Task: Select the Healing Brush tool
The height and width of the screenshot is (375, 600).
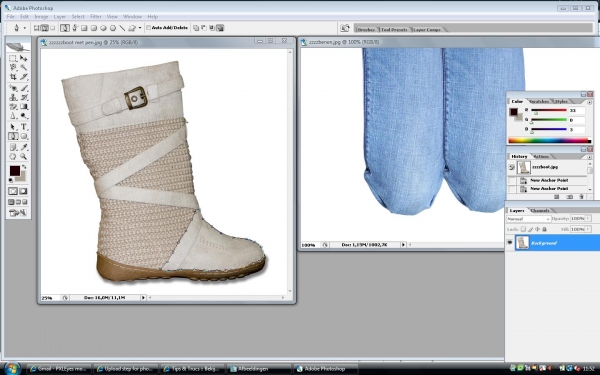Action: (13, 88)
